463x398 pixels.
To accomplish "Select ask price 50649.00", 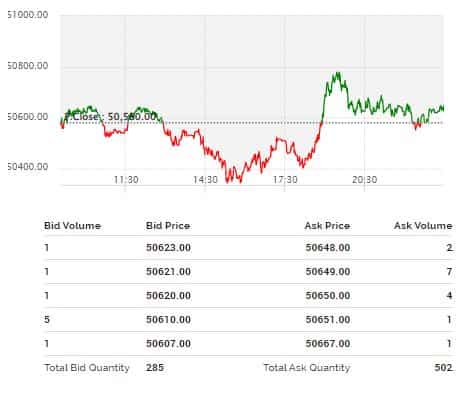I will point(328,272).
